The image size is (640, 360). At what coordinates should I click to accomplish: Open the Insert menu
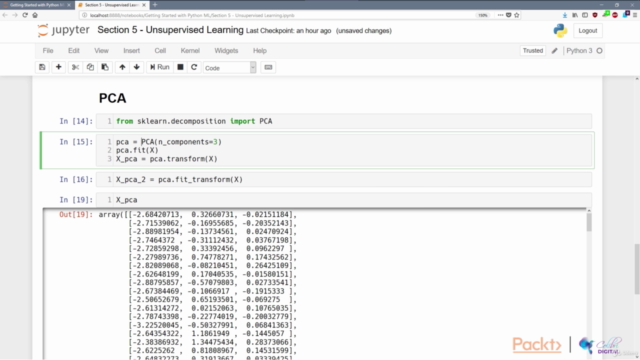click(131, 51)
